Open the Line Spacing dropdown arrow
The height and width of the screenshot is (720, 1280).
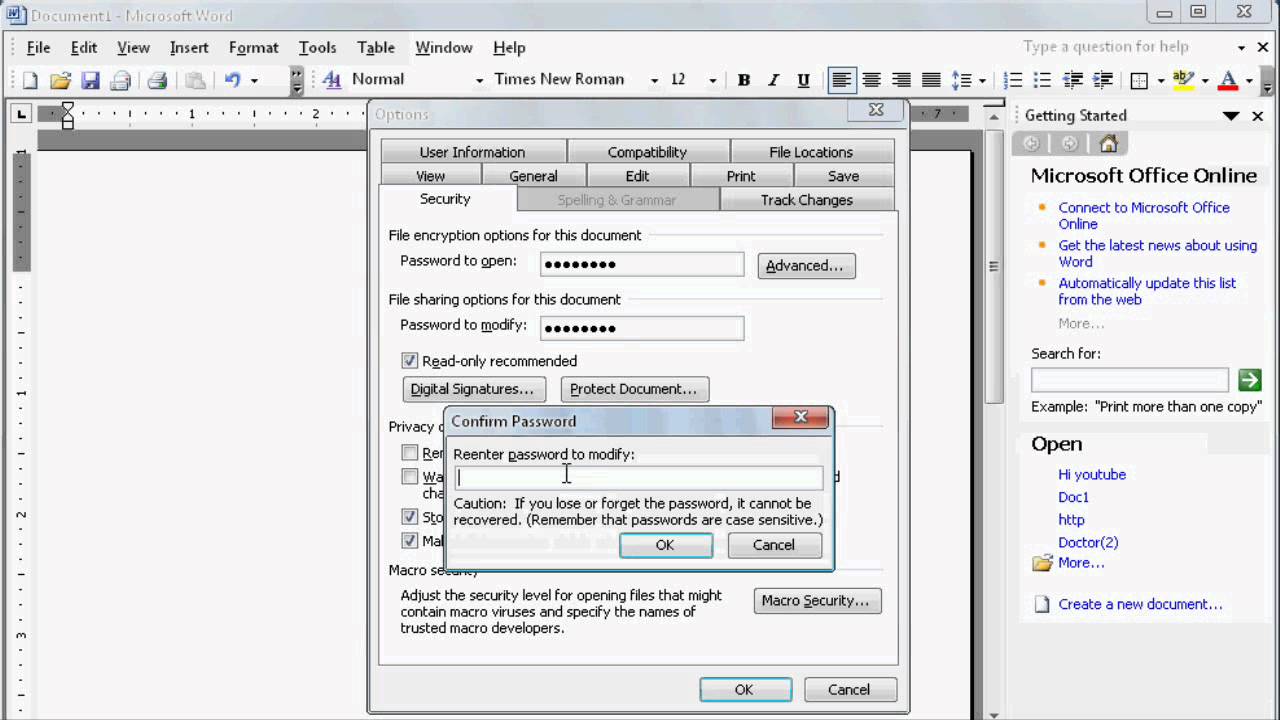[x=982, y=80]
